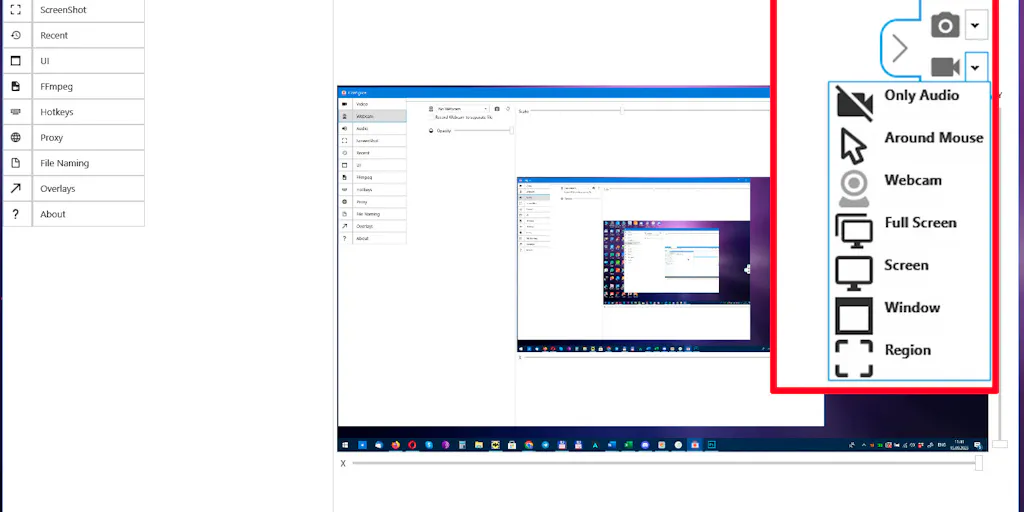Select the File Naming section
1024x512 pixels.
(x=73, y=163)
